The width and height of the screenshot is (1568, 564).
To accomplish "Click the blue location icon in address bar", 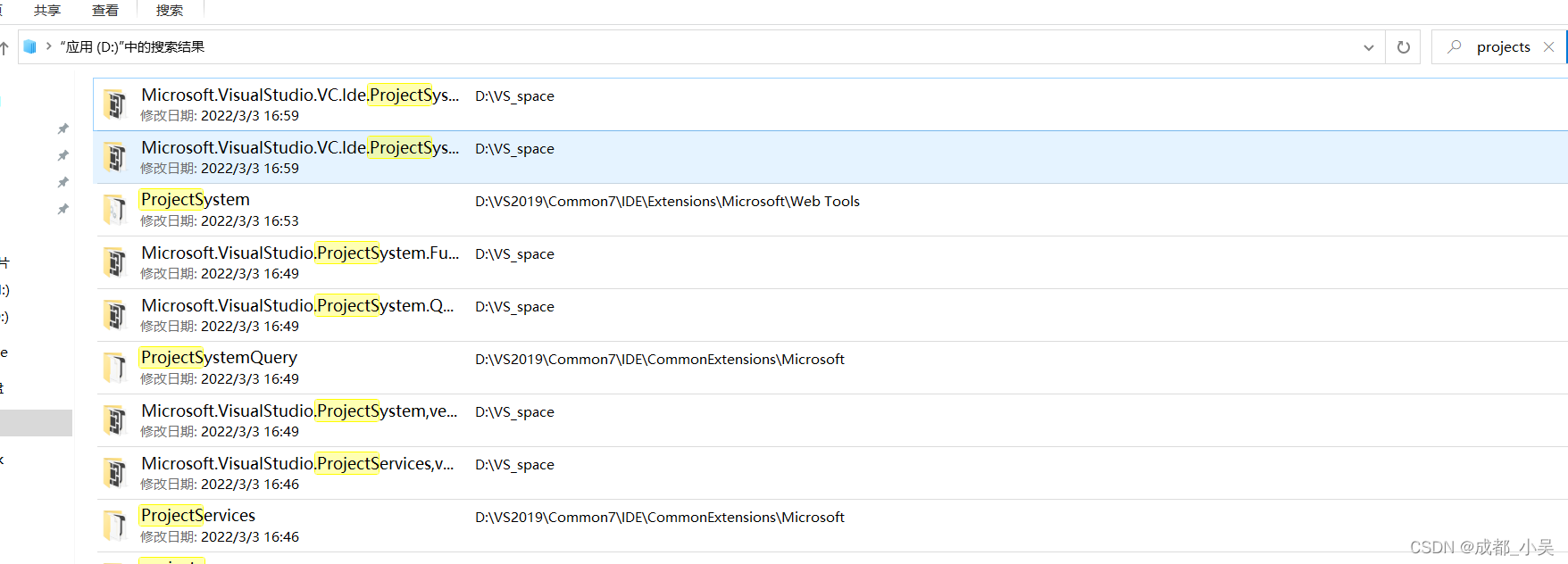I will click(29, 46).
